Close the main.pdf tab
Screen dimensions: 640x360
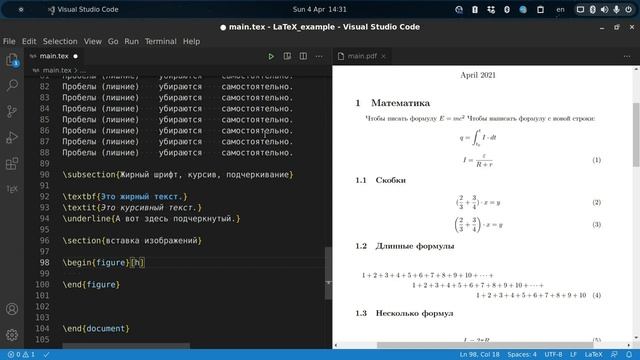coord(383,56)
